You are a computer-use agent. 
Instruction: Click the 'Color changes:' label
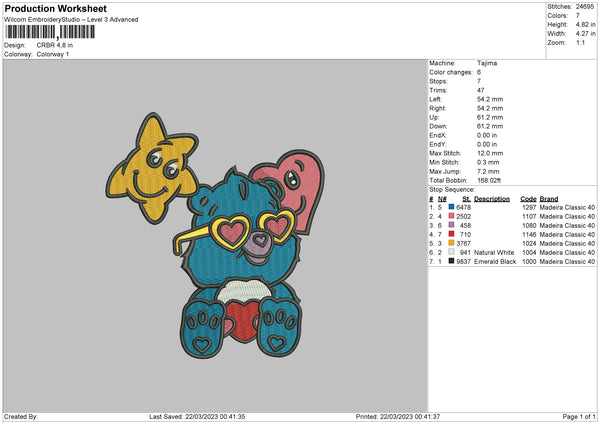click(451, 72)
